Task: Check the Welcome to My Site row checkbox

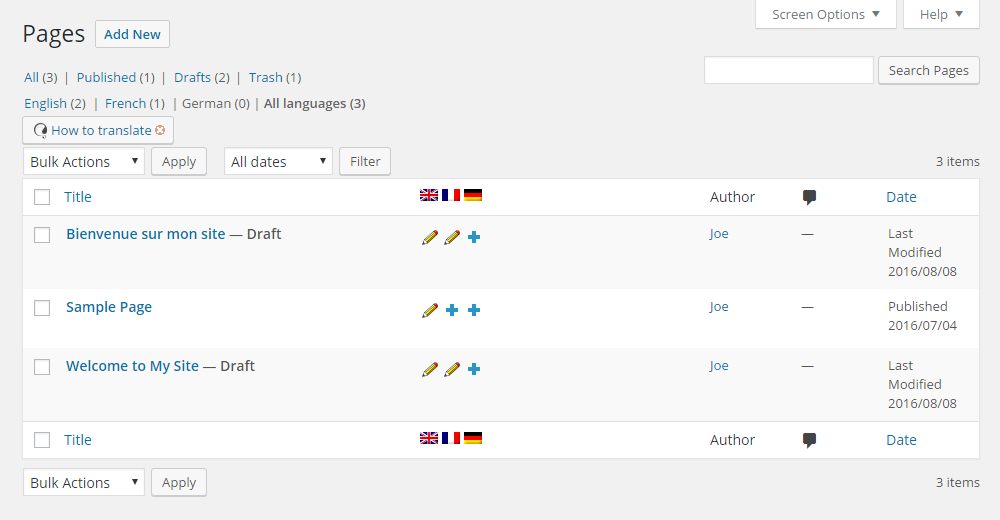Action: (42, 367)
